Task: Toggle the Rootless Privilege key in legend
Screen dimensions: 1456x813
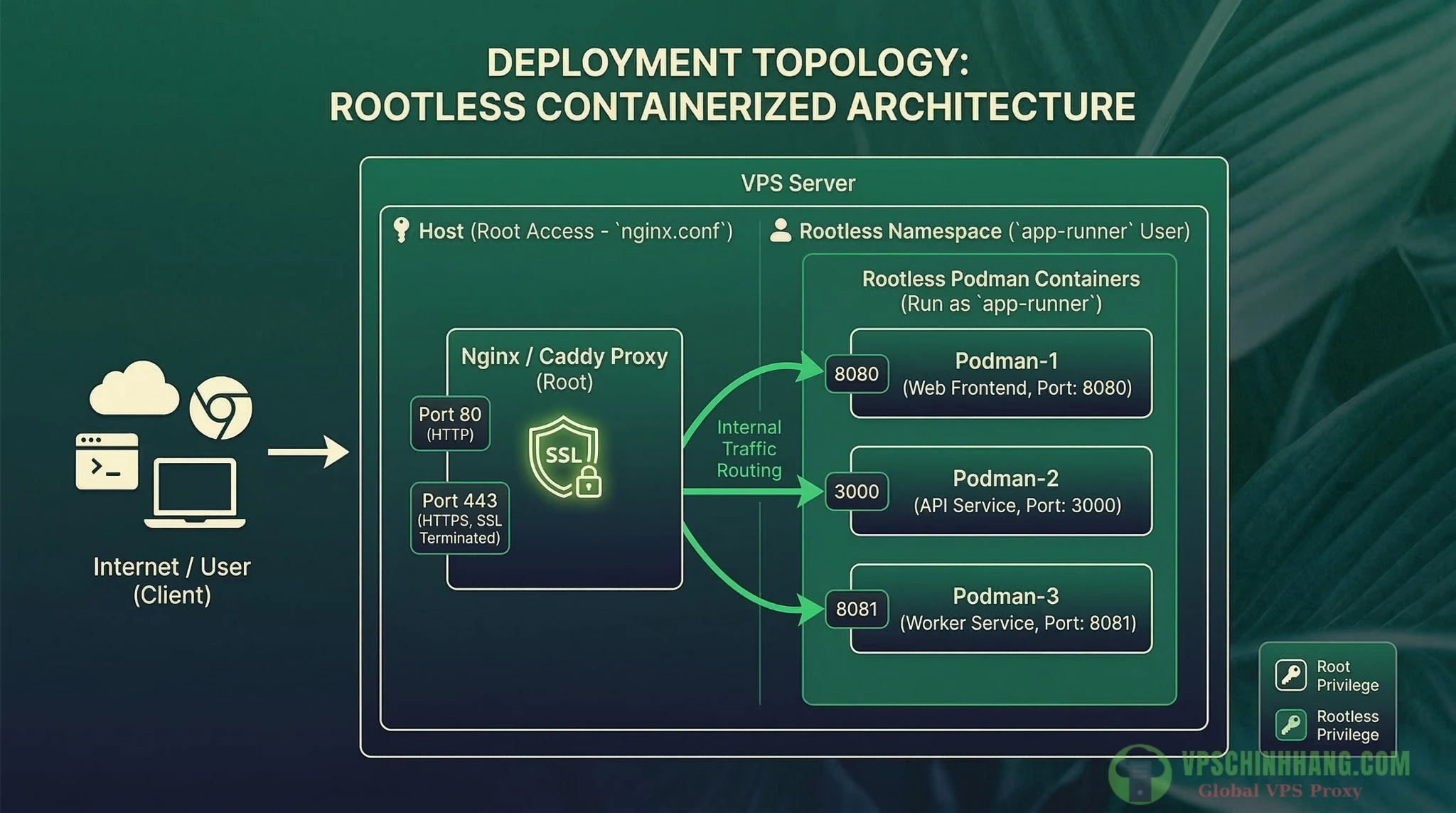Action: point(1292,724)
